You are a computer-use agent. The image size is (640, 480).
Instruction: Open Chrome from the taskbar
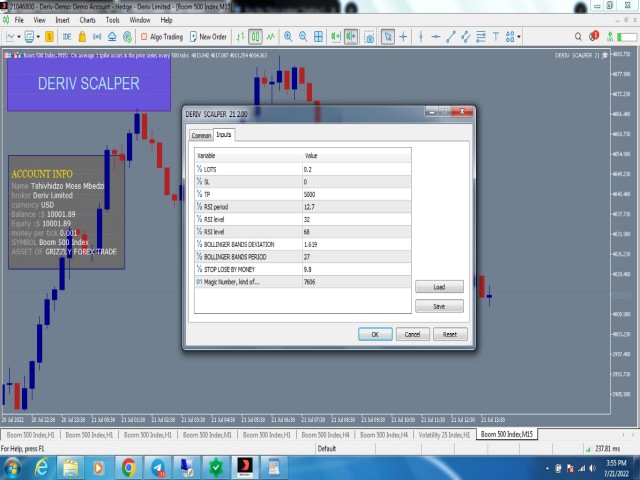point(128,468)
